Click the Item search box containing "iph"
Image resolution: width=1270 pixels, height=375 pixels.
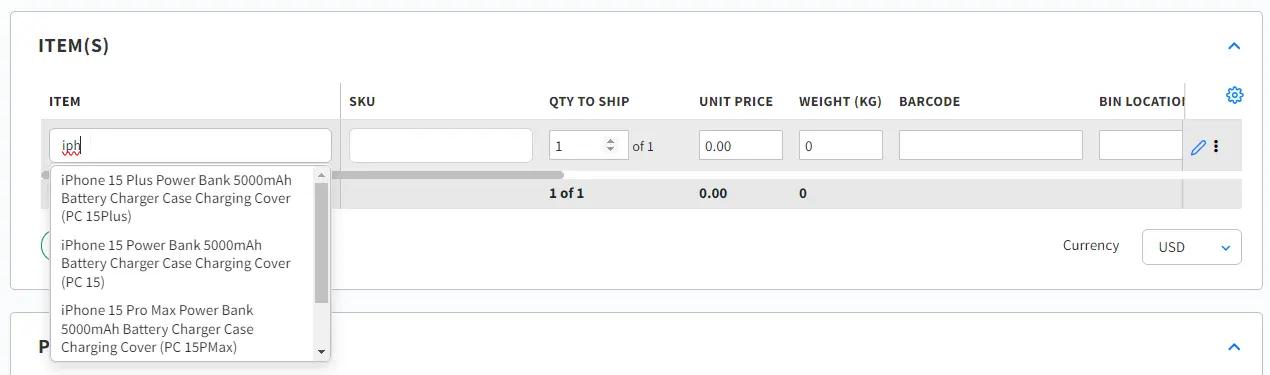tap(190, 146)
